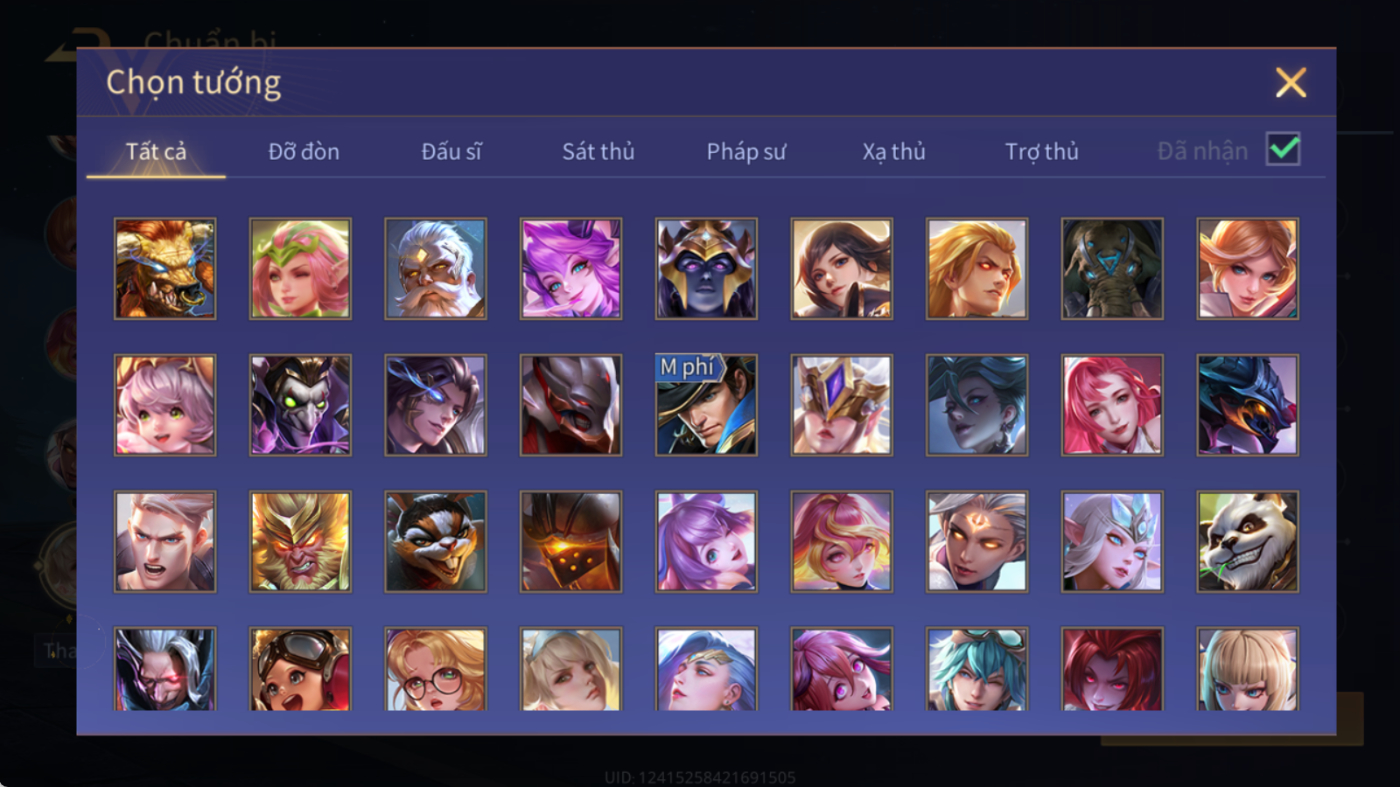Screen dimensions: 1400x787
Task: Show the 'Xạ thủ' hero category
Action: 894,152
